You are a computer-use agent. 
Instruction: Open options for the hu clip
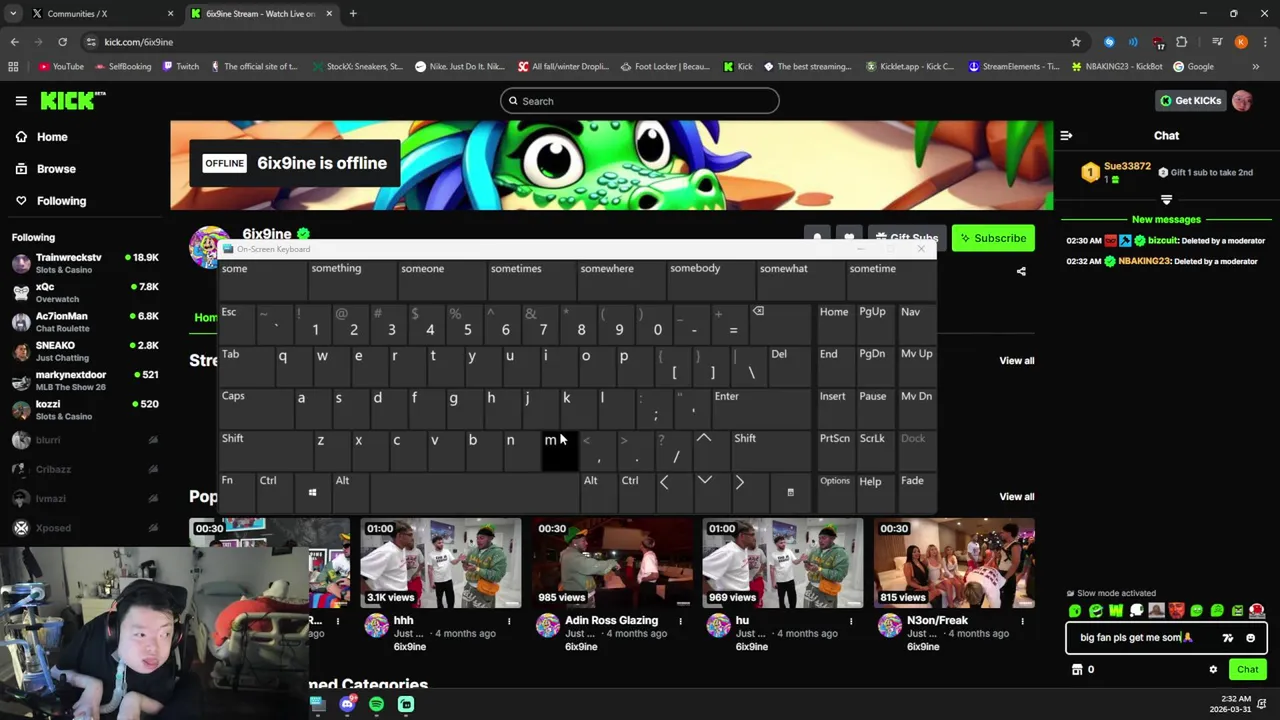tap(851, 621)
